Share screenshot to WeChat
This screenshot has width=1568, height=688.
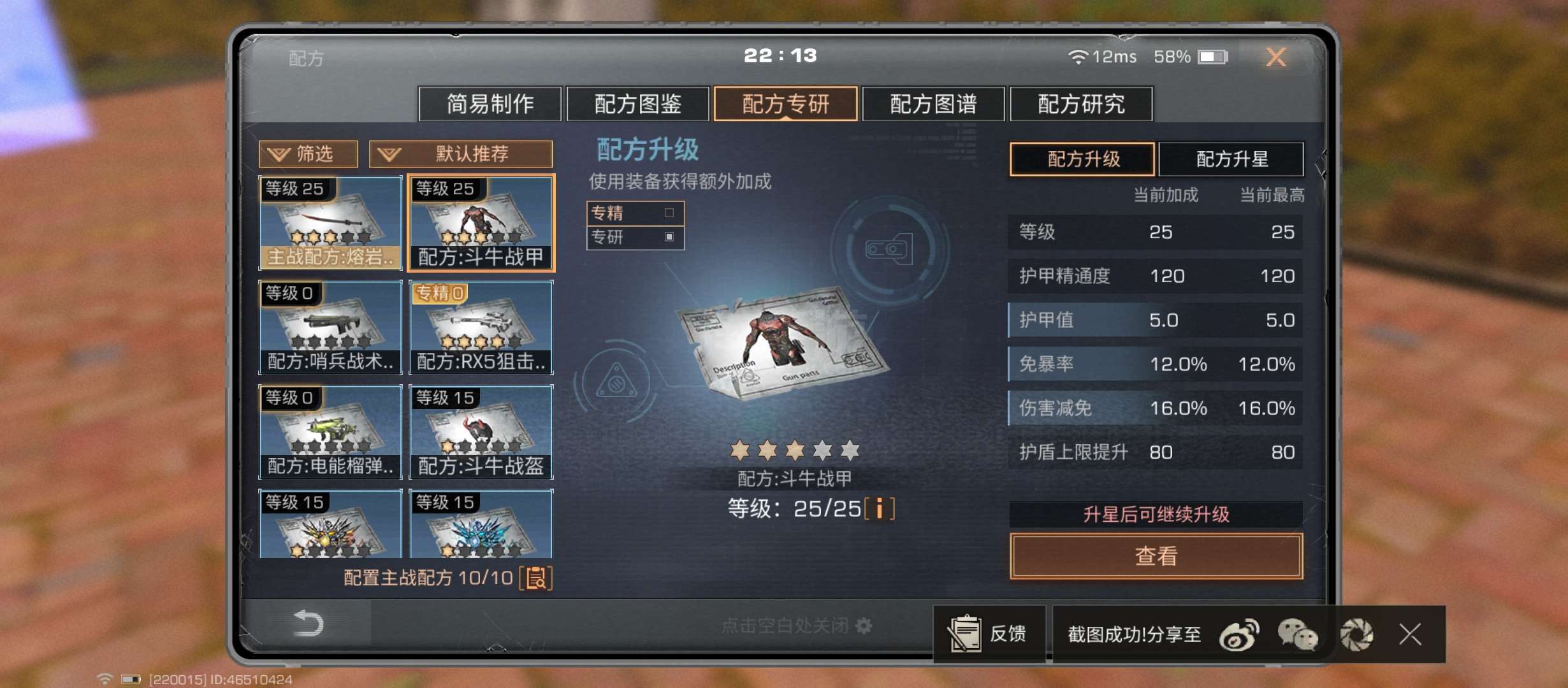[x=1298, y=634]
